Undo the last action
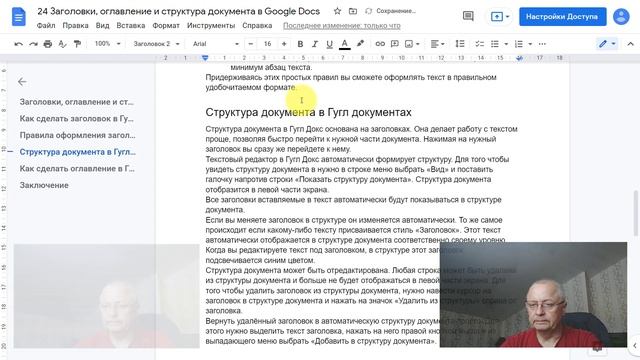Image resolution: width=640 pixels, height=360 pixels. tap(18, 44)
